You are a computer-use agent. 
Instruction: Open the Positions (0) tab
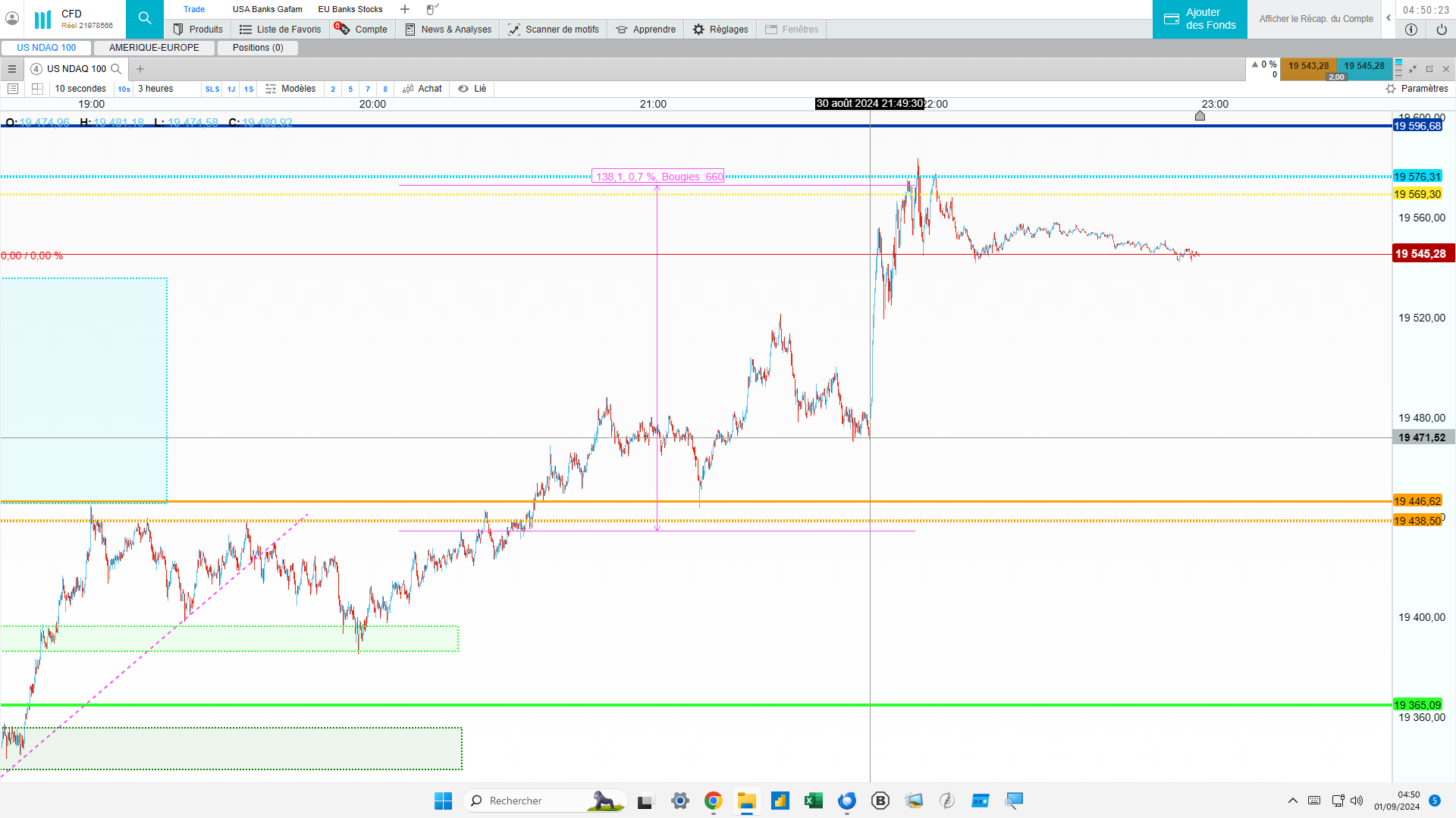[258, 48]
